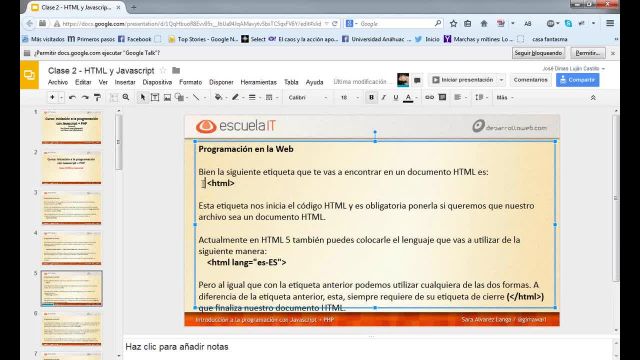Open the shapes tool
This screenshot has height=360, width=640.
point(180,98)
